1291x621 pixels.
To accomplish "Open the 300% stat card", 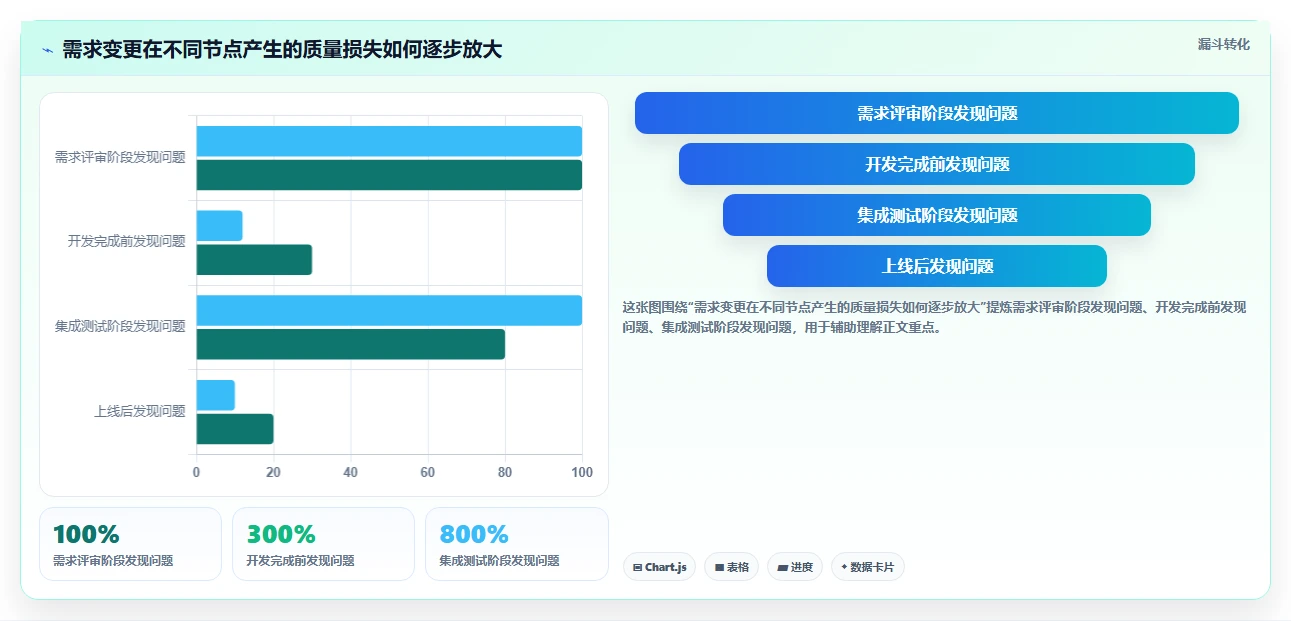I will [x=323, y=544].
